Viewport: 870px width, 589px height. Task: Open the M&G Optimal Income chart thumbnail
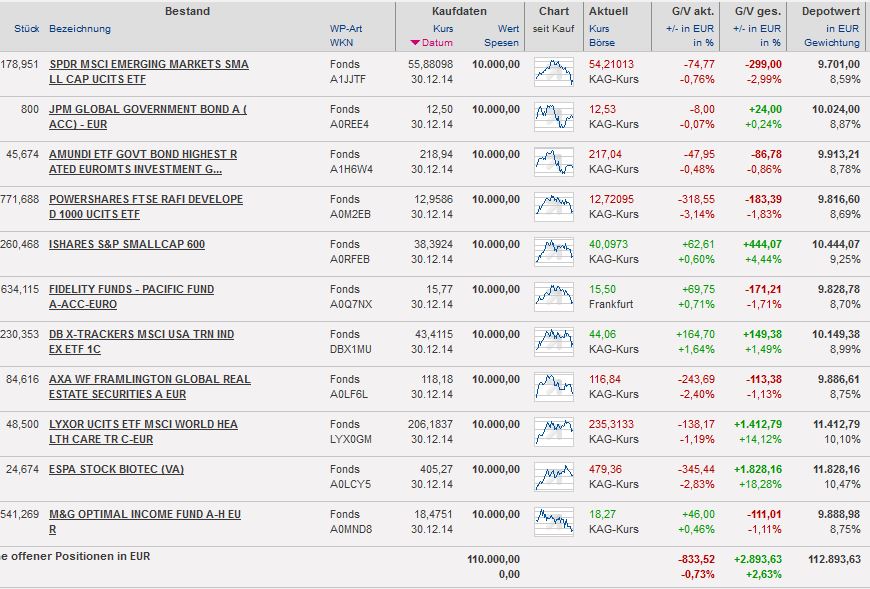pos(554,522)
